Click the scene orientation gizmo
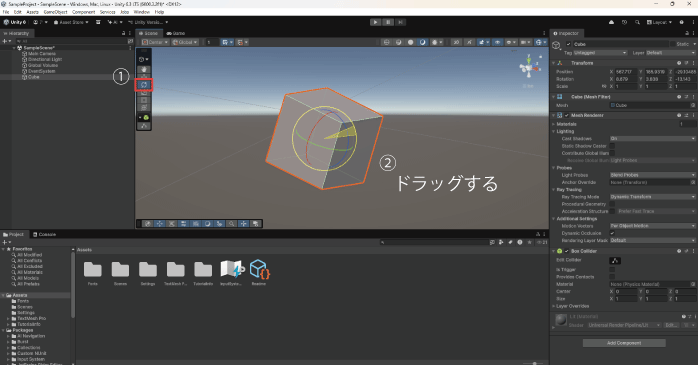The height and width of the screenshot is (365, 698). tap(529, 68)
